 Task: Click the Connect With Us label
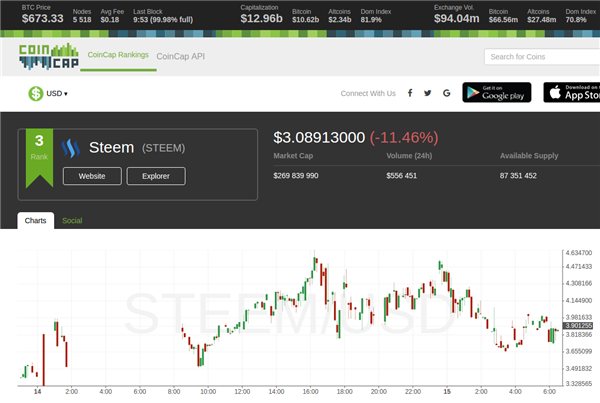pos(368,93)
